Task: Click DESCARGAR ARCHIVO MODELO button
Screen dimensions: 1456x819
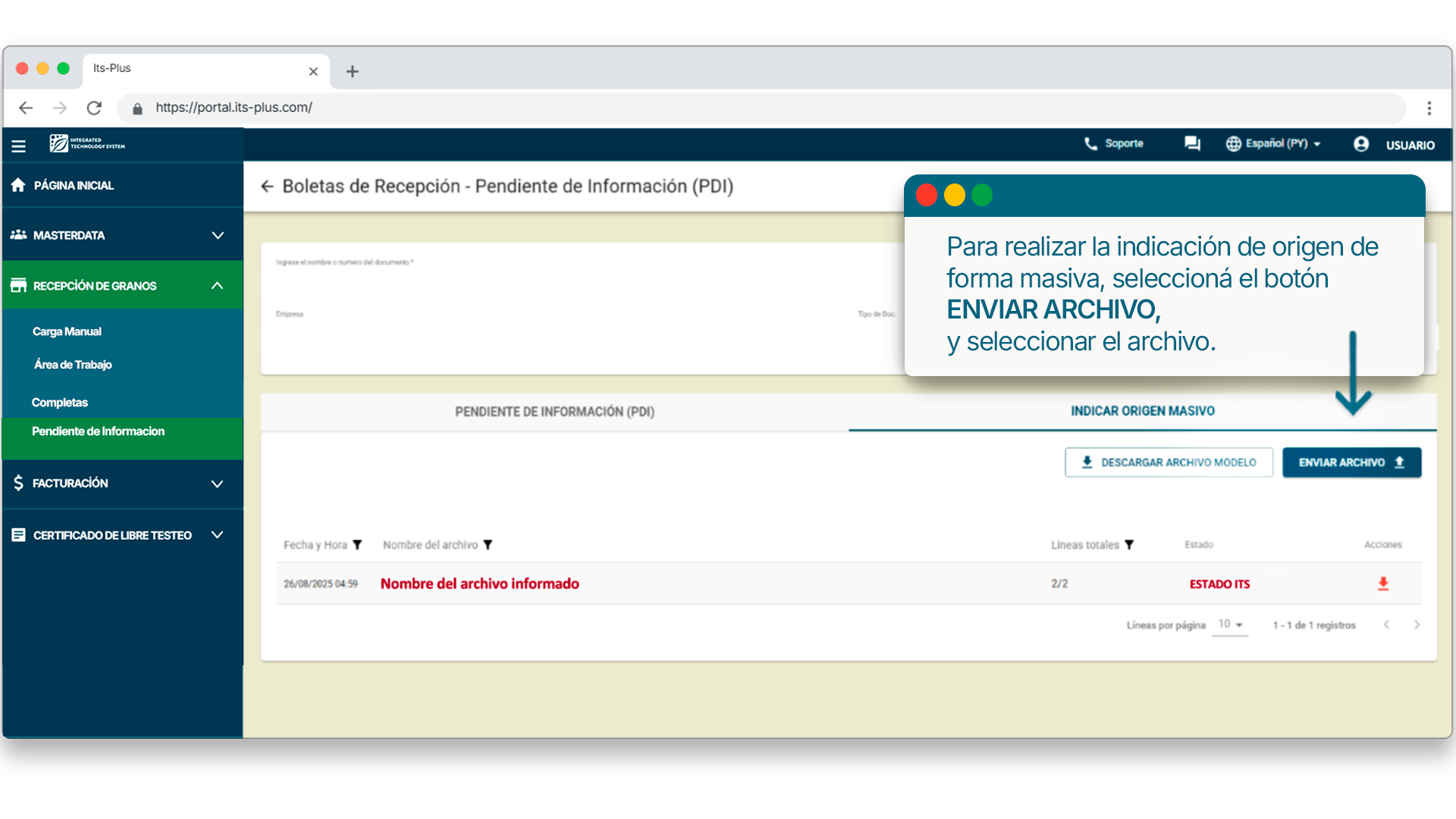Action: [x=1169, y=463]
